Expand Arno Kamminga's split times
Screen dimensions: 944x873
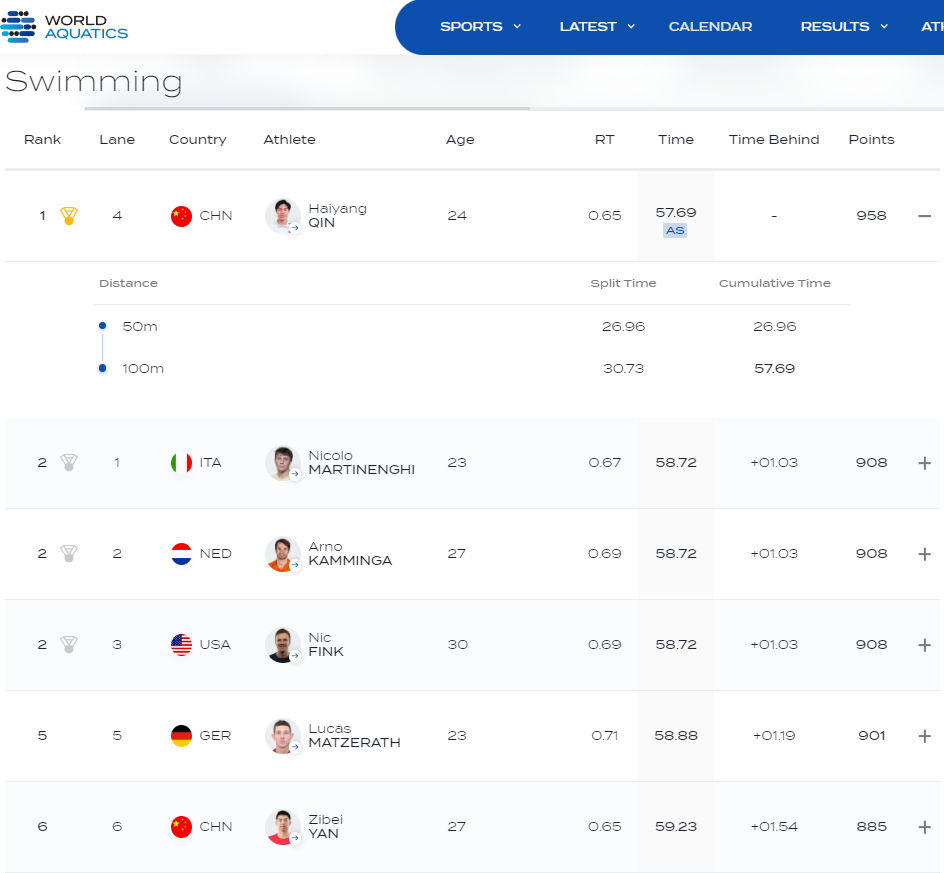click(925, 554)
